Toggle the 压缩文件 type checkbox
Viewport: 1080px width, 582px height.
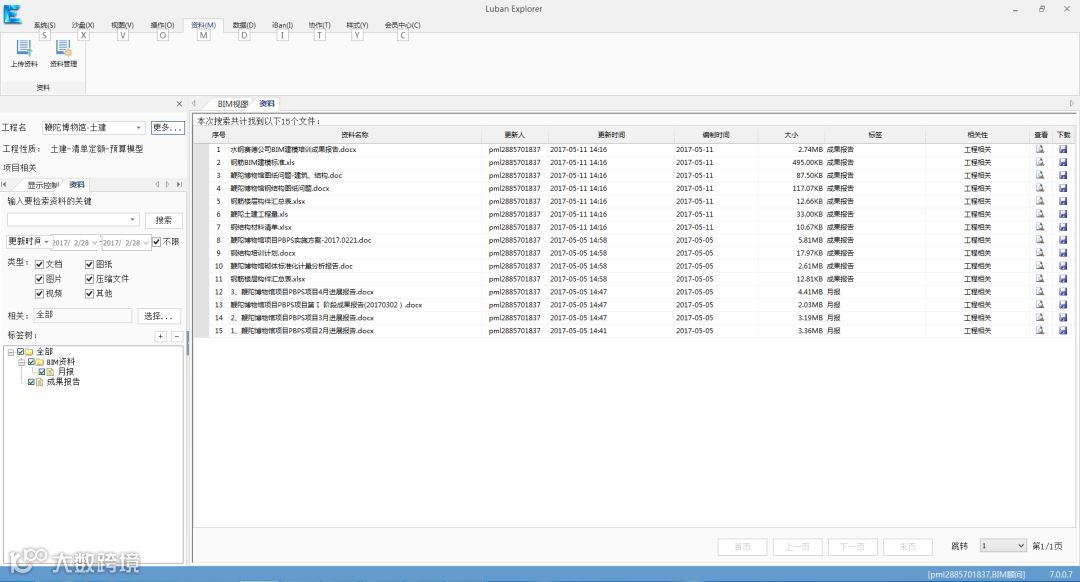(90, 279)
